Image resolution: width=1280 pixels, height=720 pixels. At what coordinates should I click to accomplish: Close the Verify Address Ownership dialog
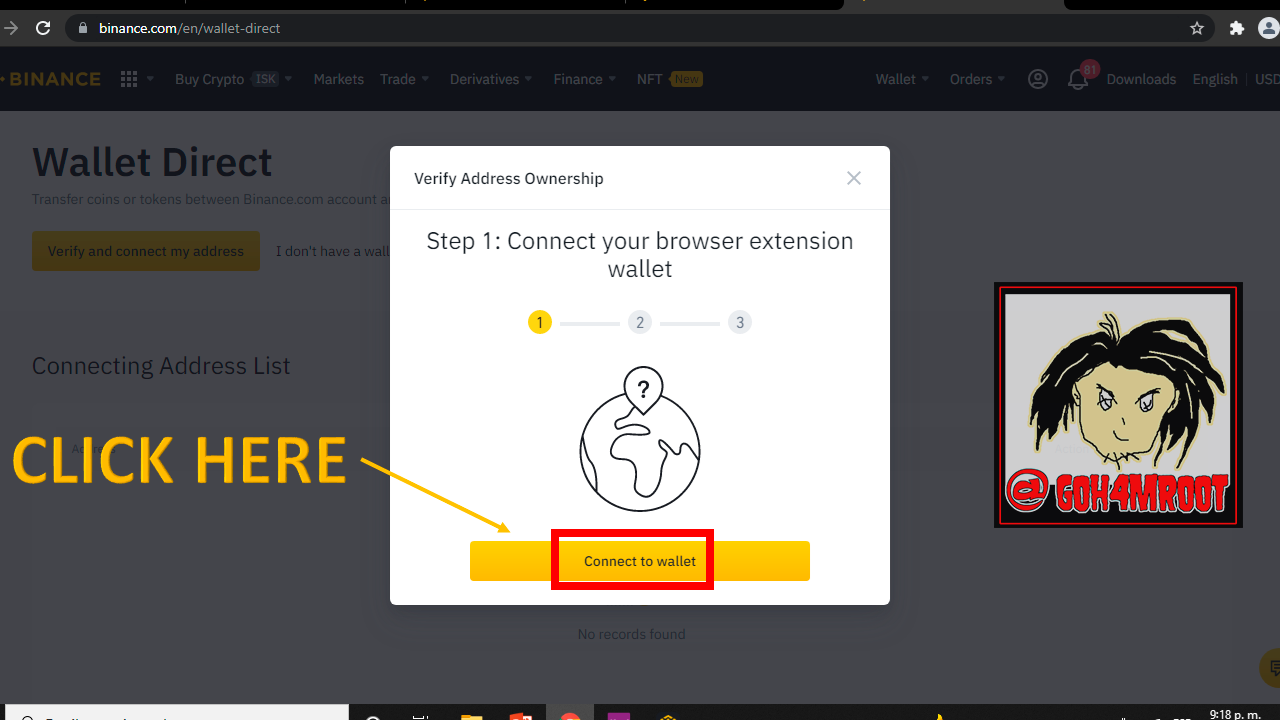[854, 178]
